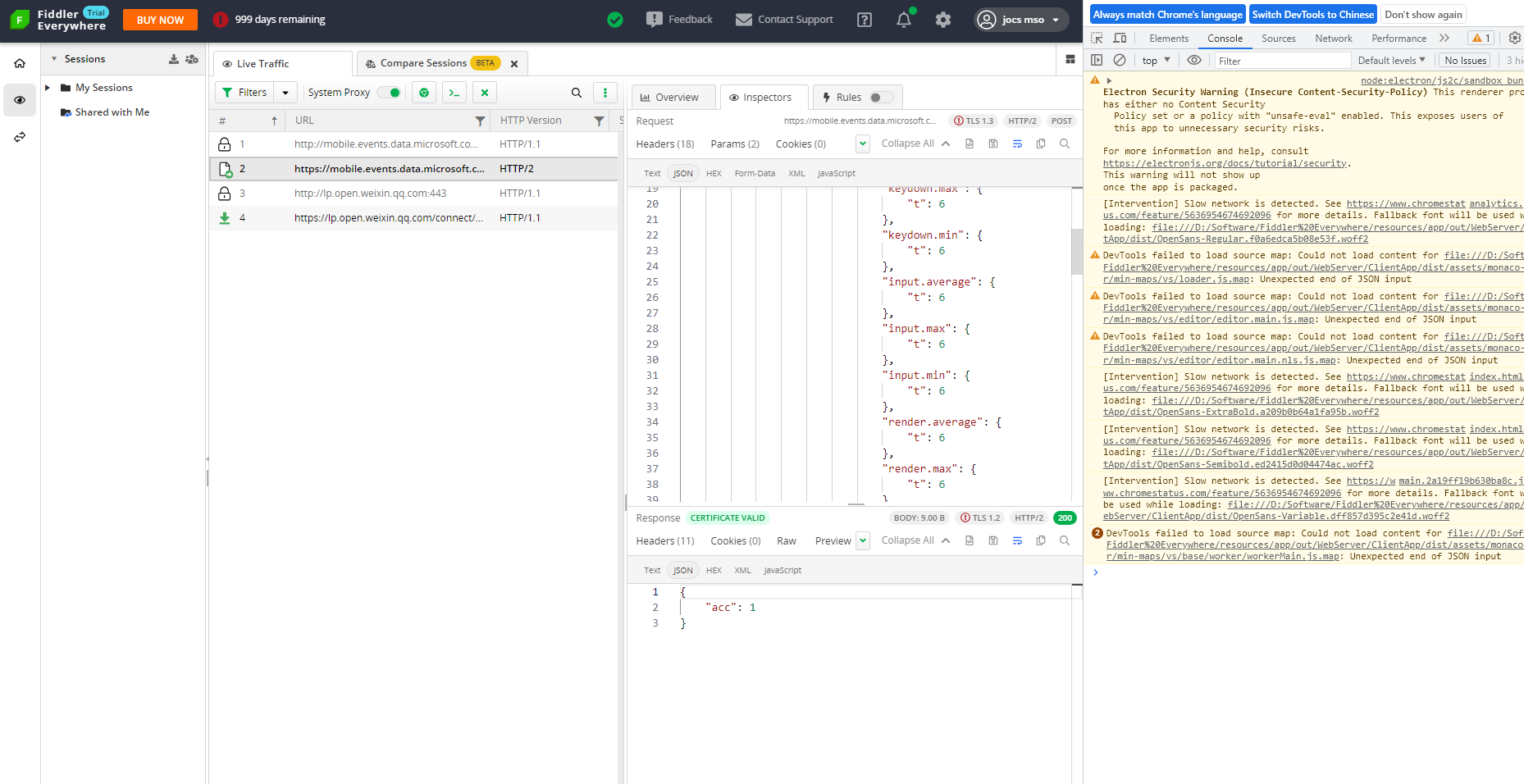Click Contact Support
Screen dimensions: 1524x784
click(x=784, y=20)
